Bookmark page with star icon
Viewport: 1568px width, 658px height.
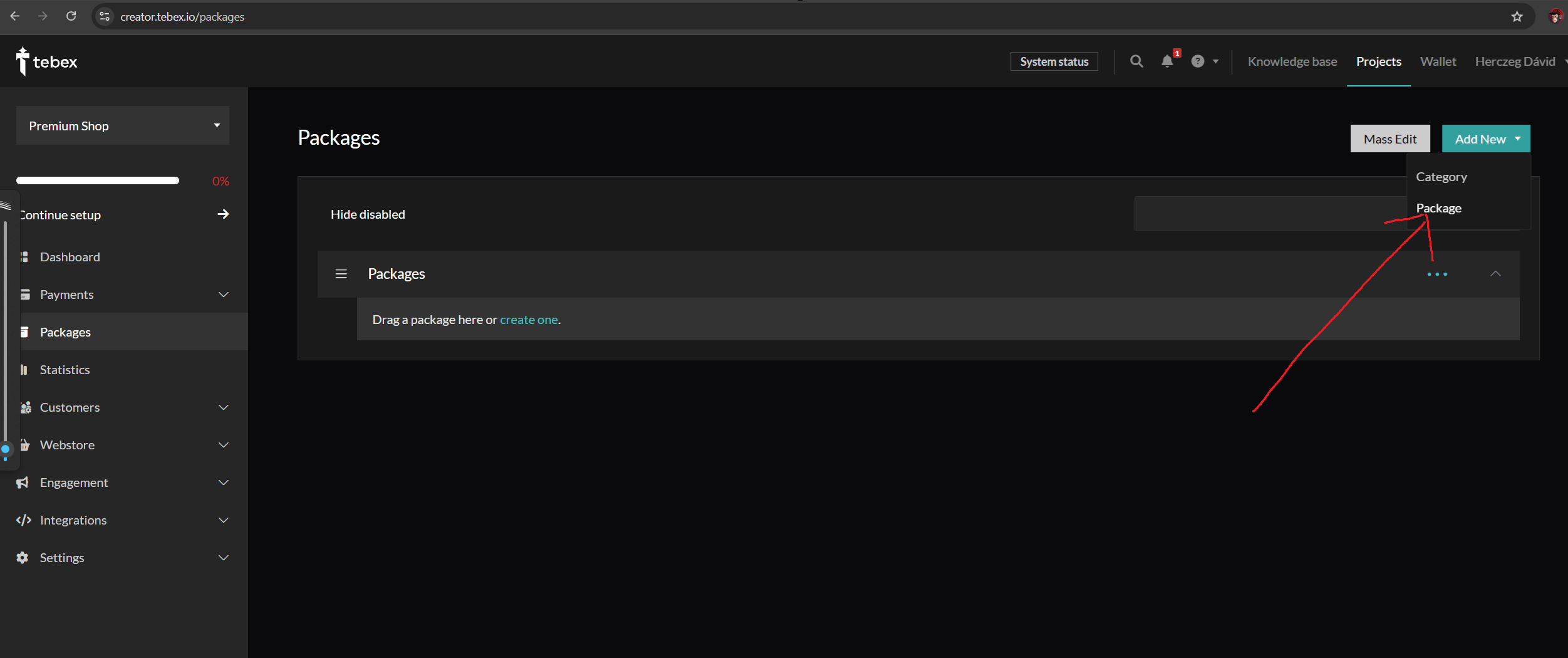click(1517, 17)
